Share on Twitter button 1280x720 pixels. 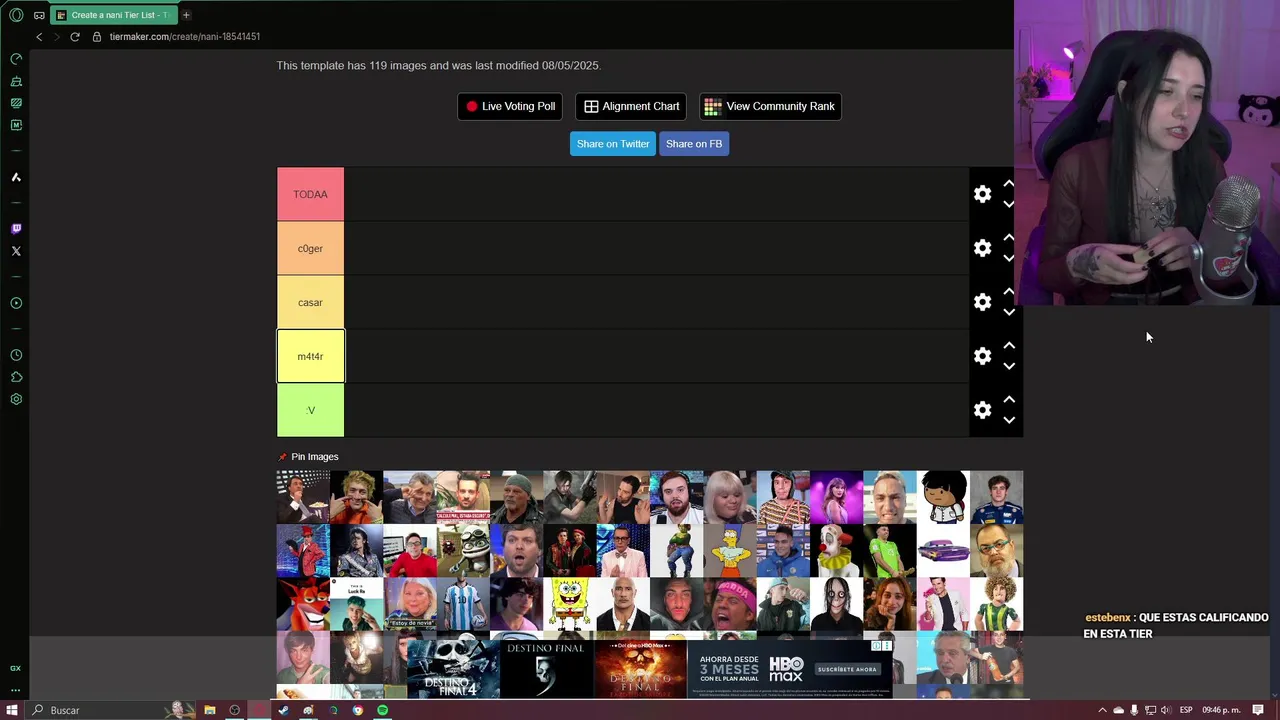point(613,144)
